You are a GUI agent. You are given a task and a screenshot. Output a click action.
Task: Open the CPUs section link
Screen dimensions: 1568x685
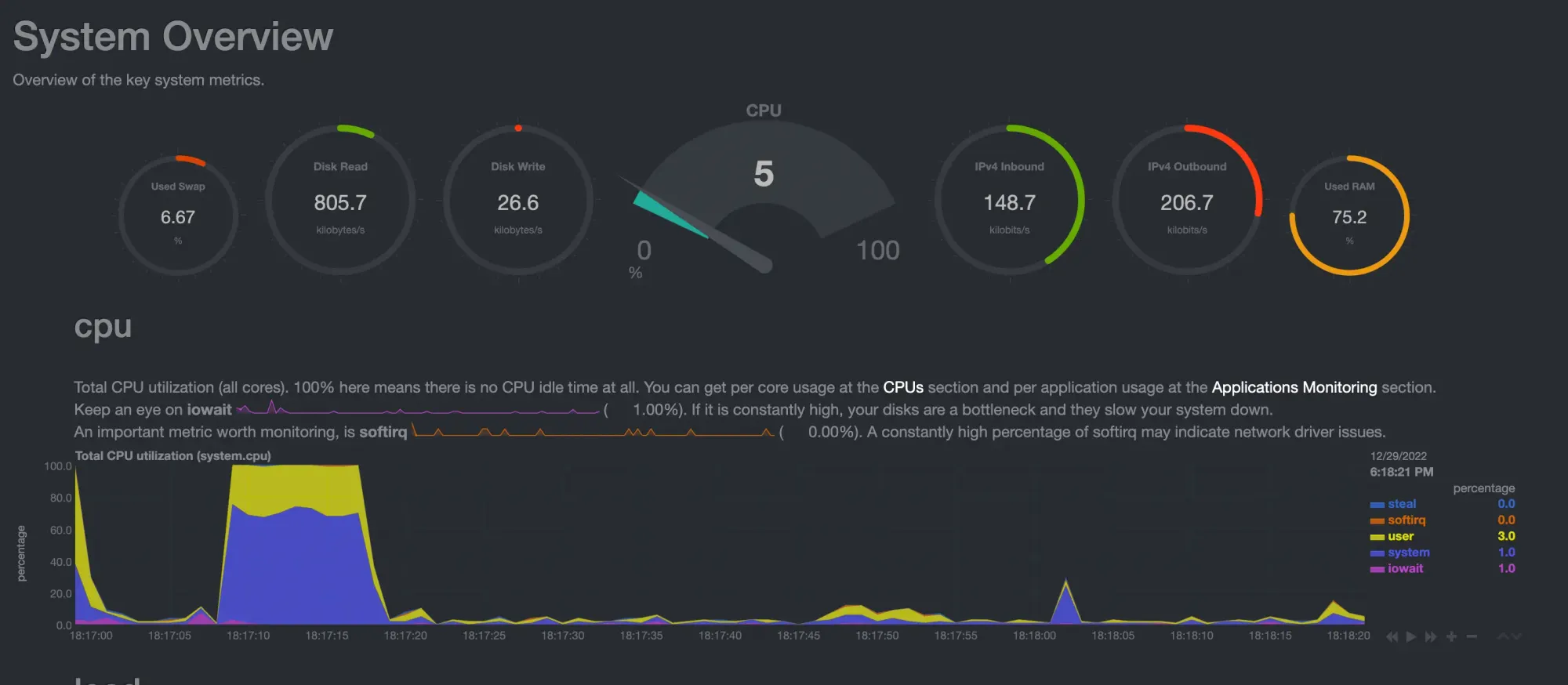(903, 387)
